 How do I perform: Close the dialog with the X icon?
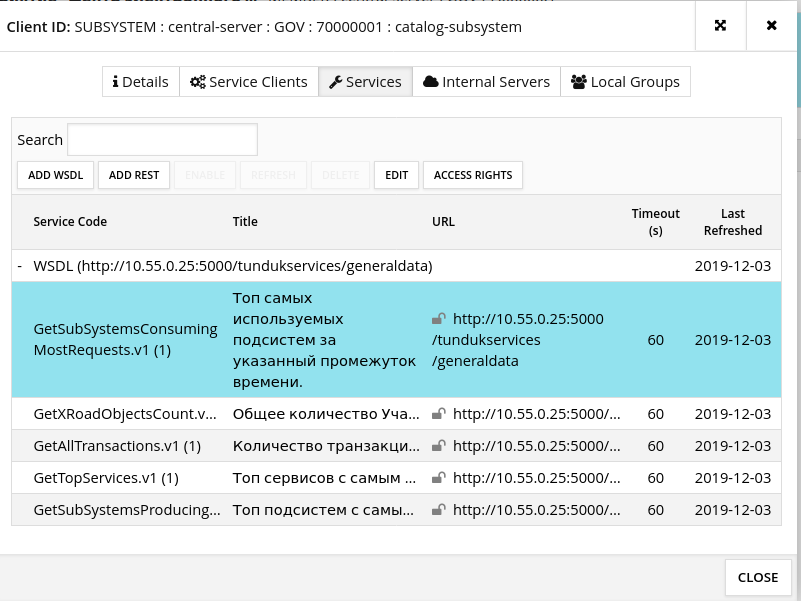point(771,26)
